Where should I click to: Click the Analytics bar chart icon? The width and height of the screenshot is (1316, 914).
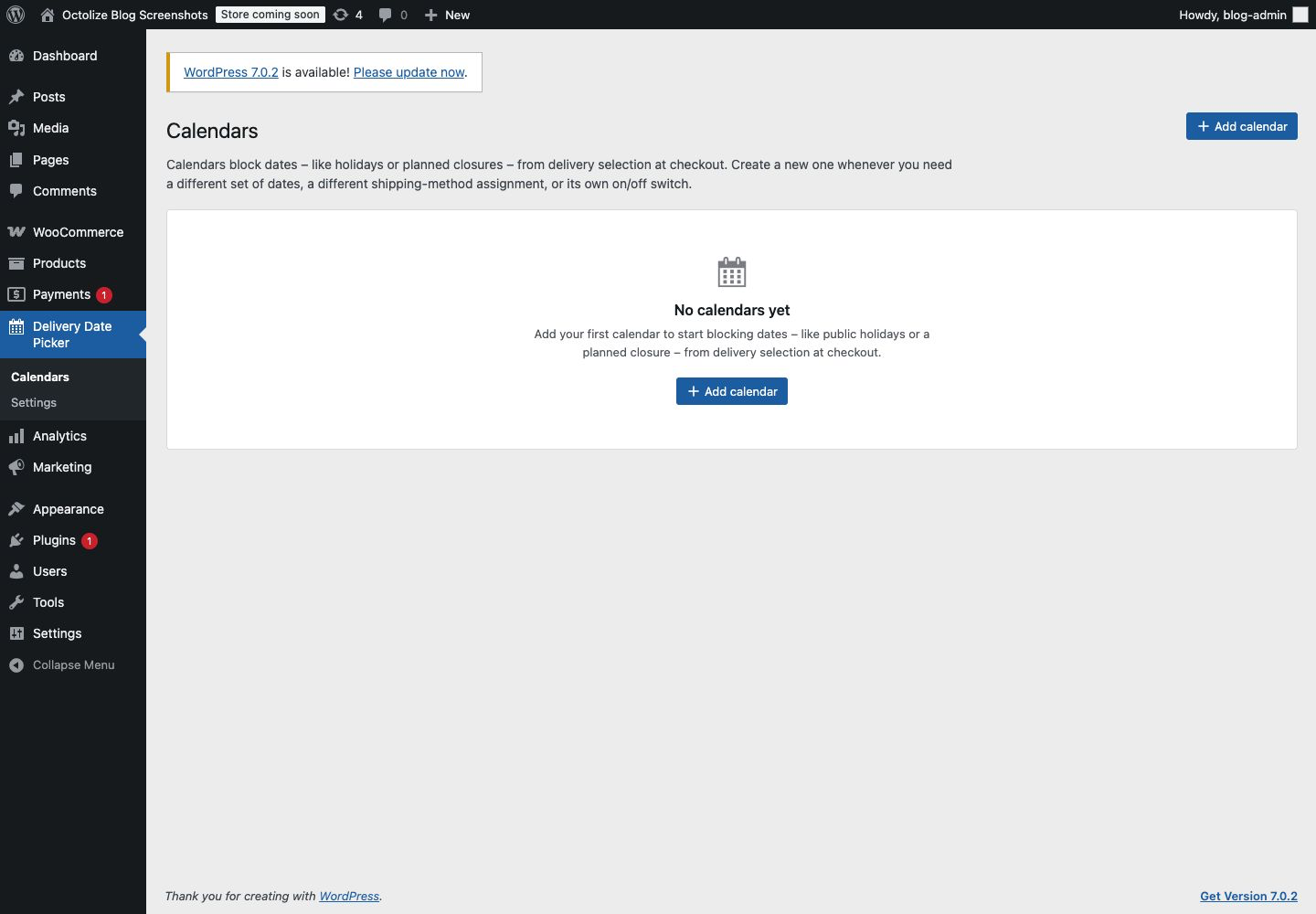tap(16, 436)
